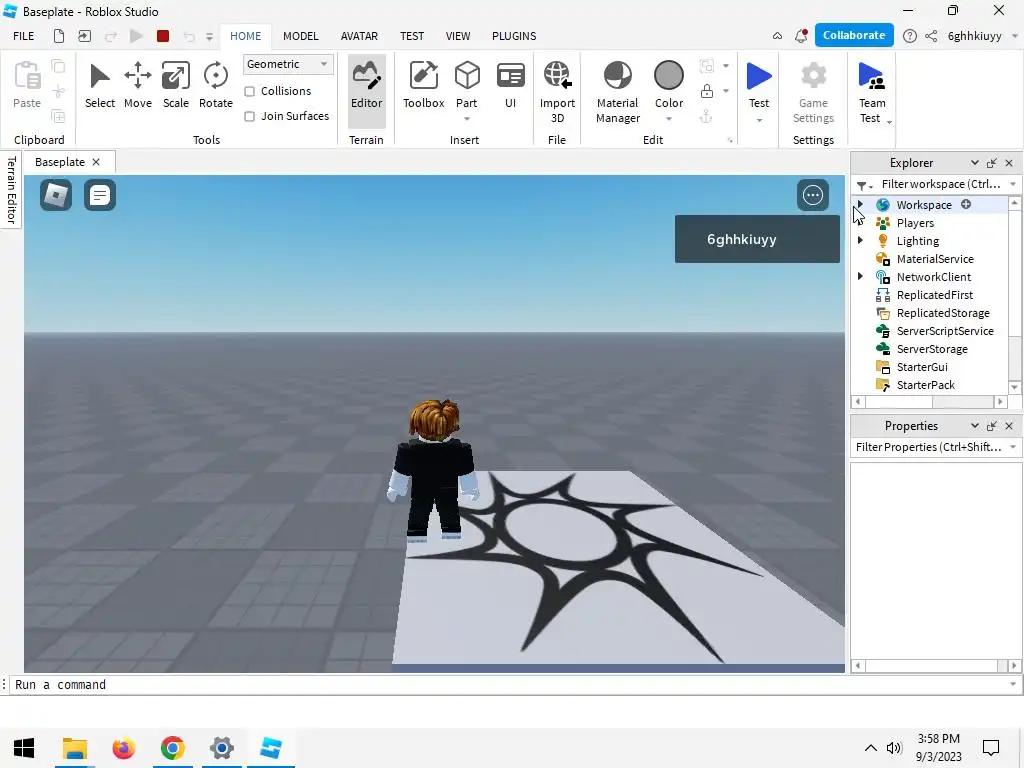Click the share icon next to username
Viewport: 1024px width, 768px height.
click(931, 36)
